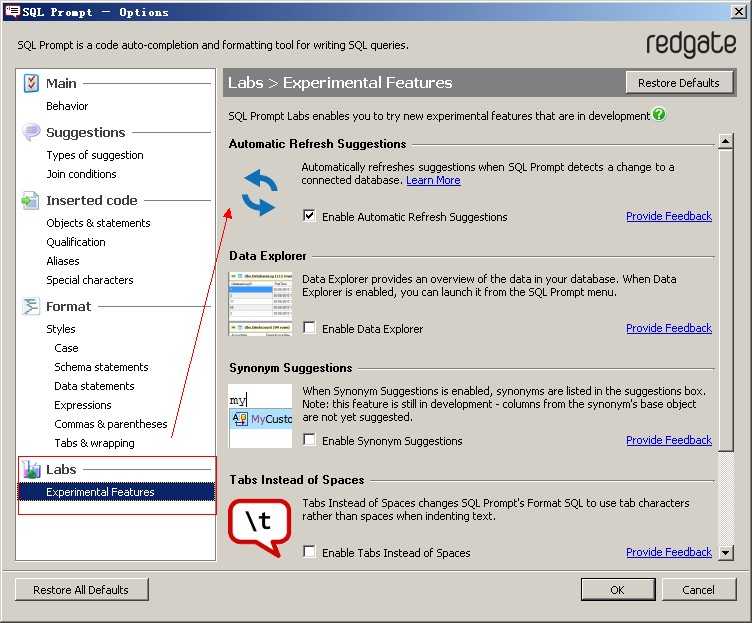
Task: Enable Data Explorer checkbox
Action: click(309, 328)
